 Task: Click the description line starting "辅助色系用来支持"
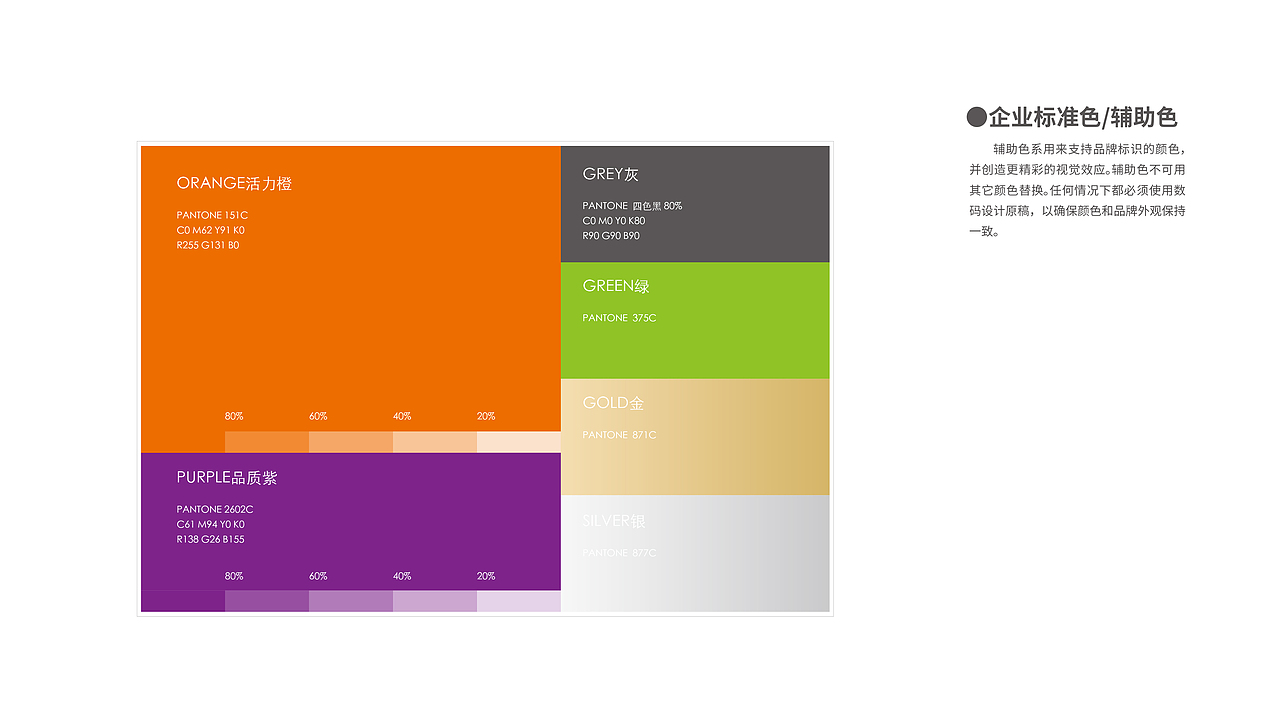[x=1090, y=149]
